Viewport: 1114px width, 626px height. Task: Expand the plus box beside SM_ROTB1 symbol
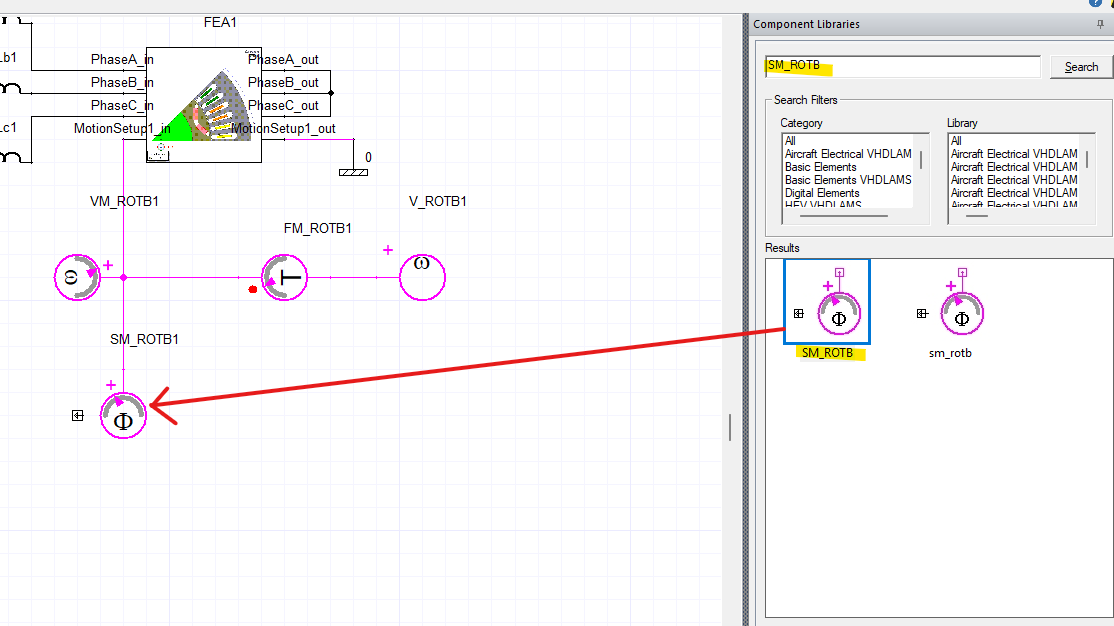[x=77, y=415]
